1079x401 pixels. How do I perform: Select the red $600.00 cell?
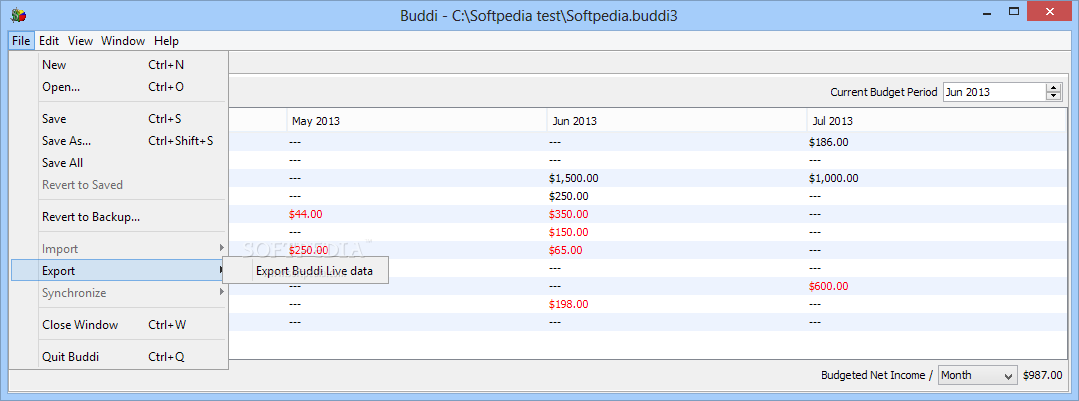coord(831,285)
